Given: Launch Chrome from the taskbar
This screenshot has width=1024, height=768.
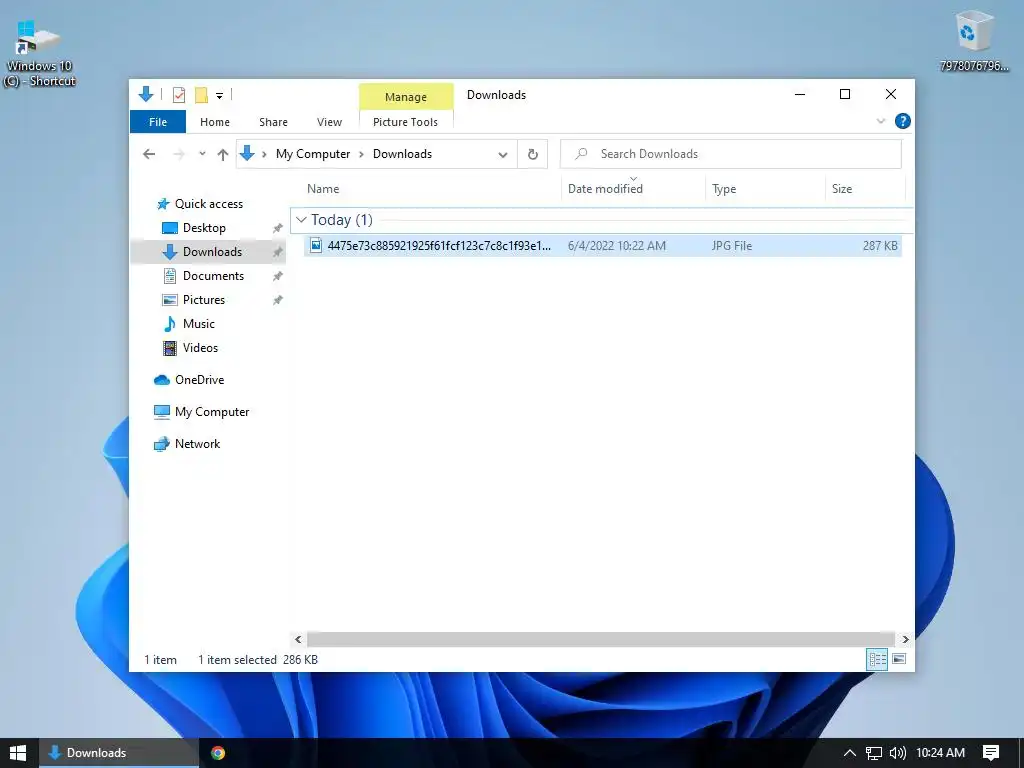Looking at the screenshot, I should pyautogui.click(x=218, y=753).
